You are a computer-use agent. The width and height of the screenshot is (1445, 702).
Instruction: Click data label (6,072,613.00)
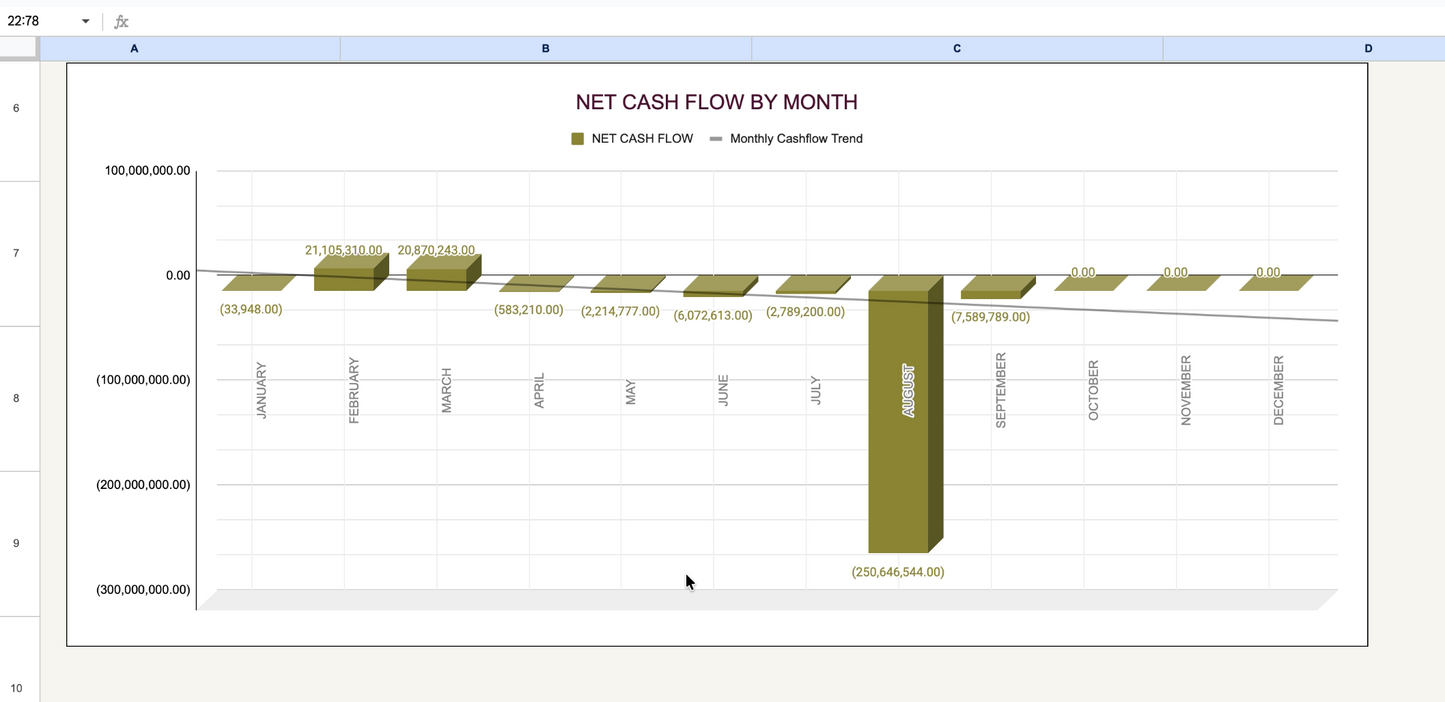click(713, 315)
